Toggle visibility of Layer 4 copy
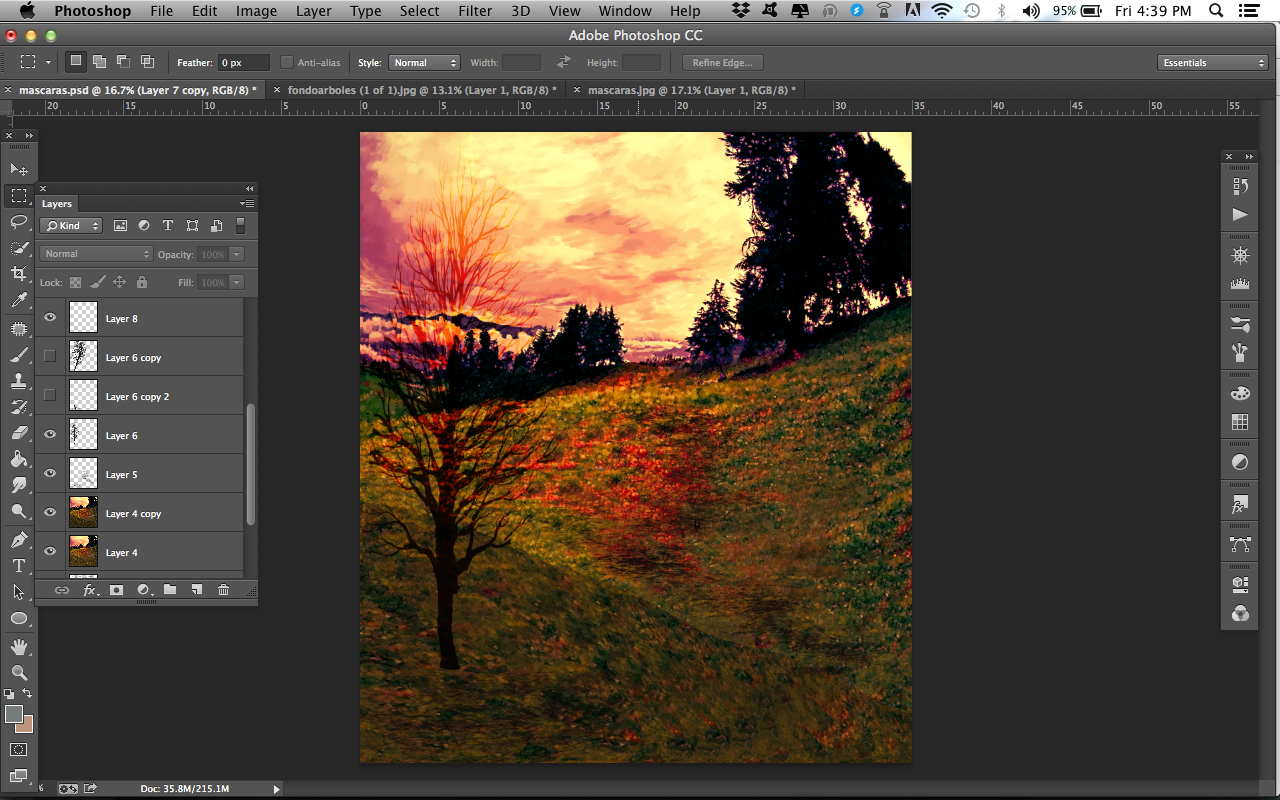The width and height of the screenshot is (1280, 800). click(50, 513)
